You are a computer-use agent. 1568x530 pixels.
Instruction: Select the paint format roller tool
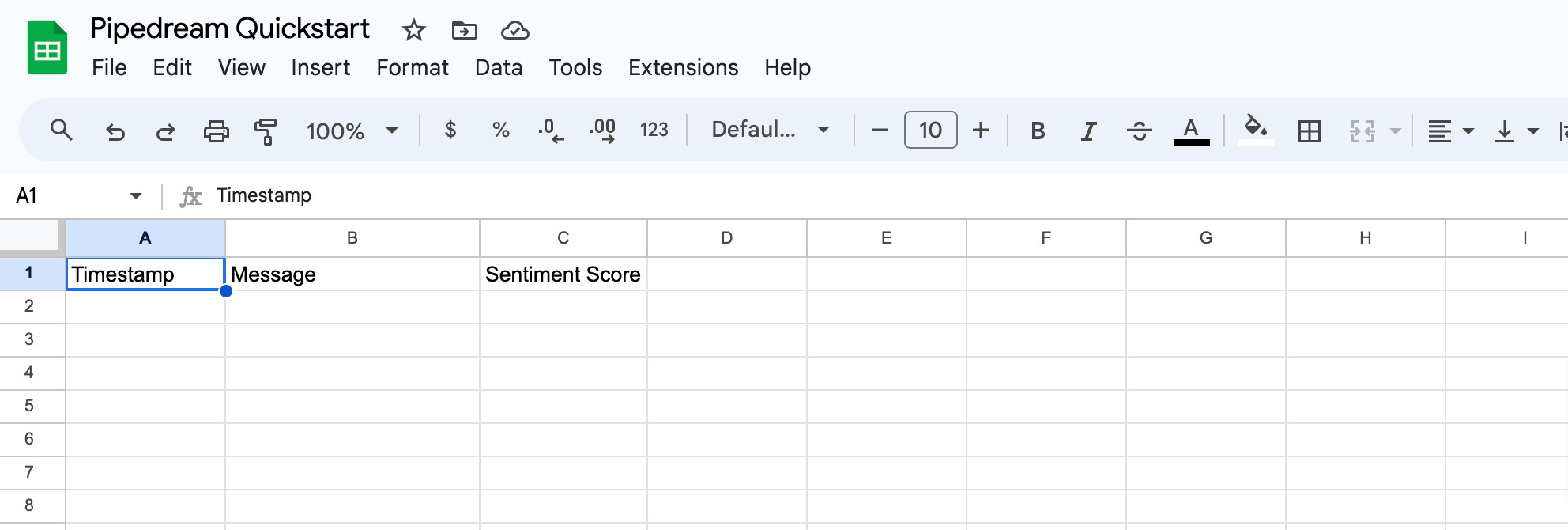266,131
